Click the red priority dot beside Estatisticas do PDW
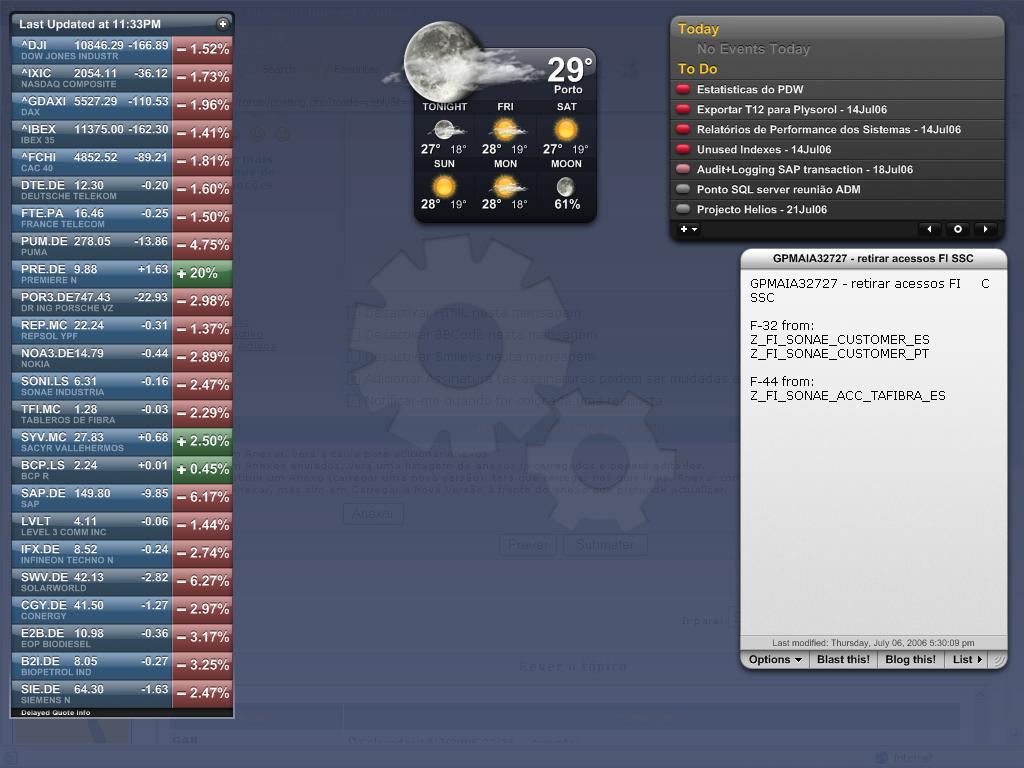Image resolution: width=1024 pixels, height=768 pixels. pyautogui.click(x=683, y=89)
